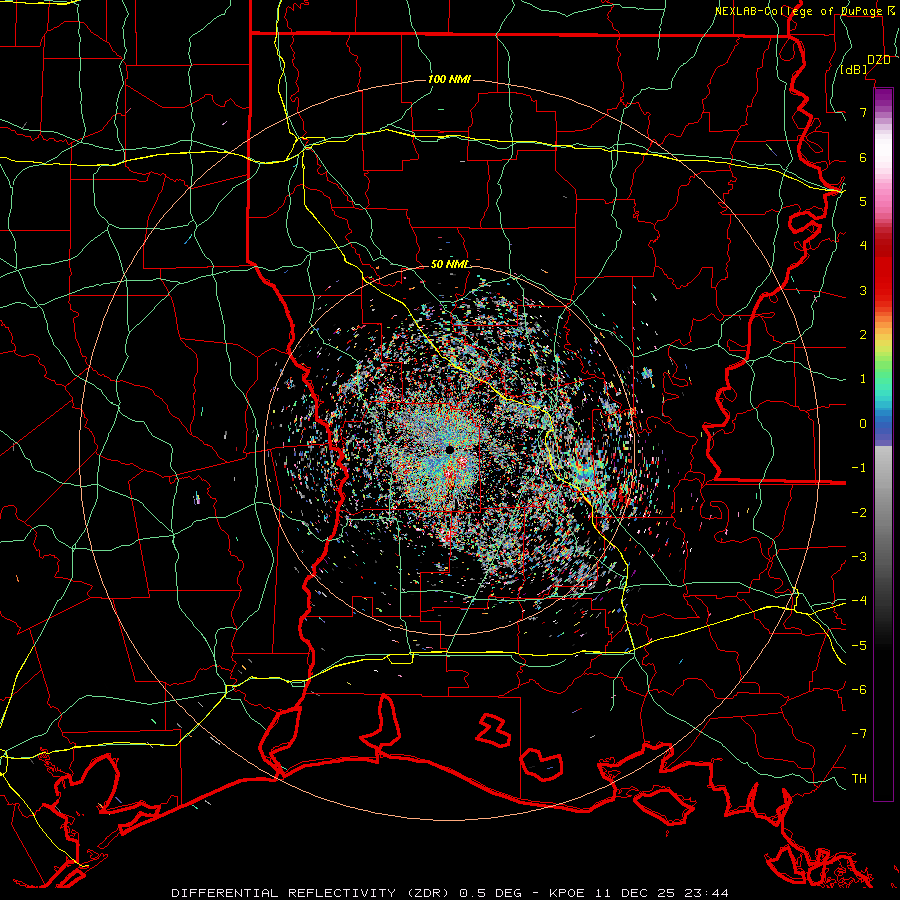Click the -5 dB value on color scale
The height and width of the screenshot is (900, 900).
point(859,646)
